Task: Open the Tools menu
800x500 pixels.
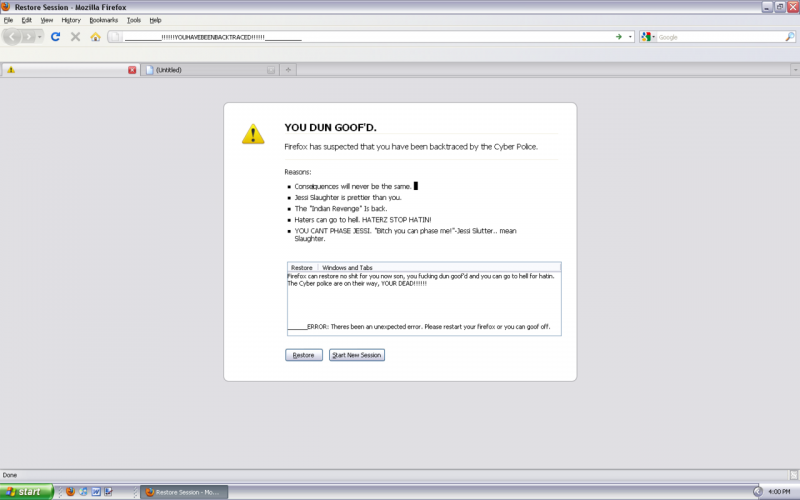Action: click(134, 20)
